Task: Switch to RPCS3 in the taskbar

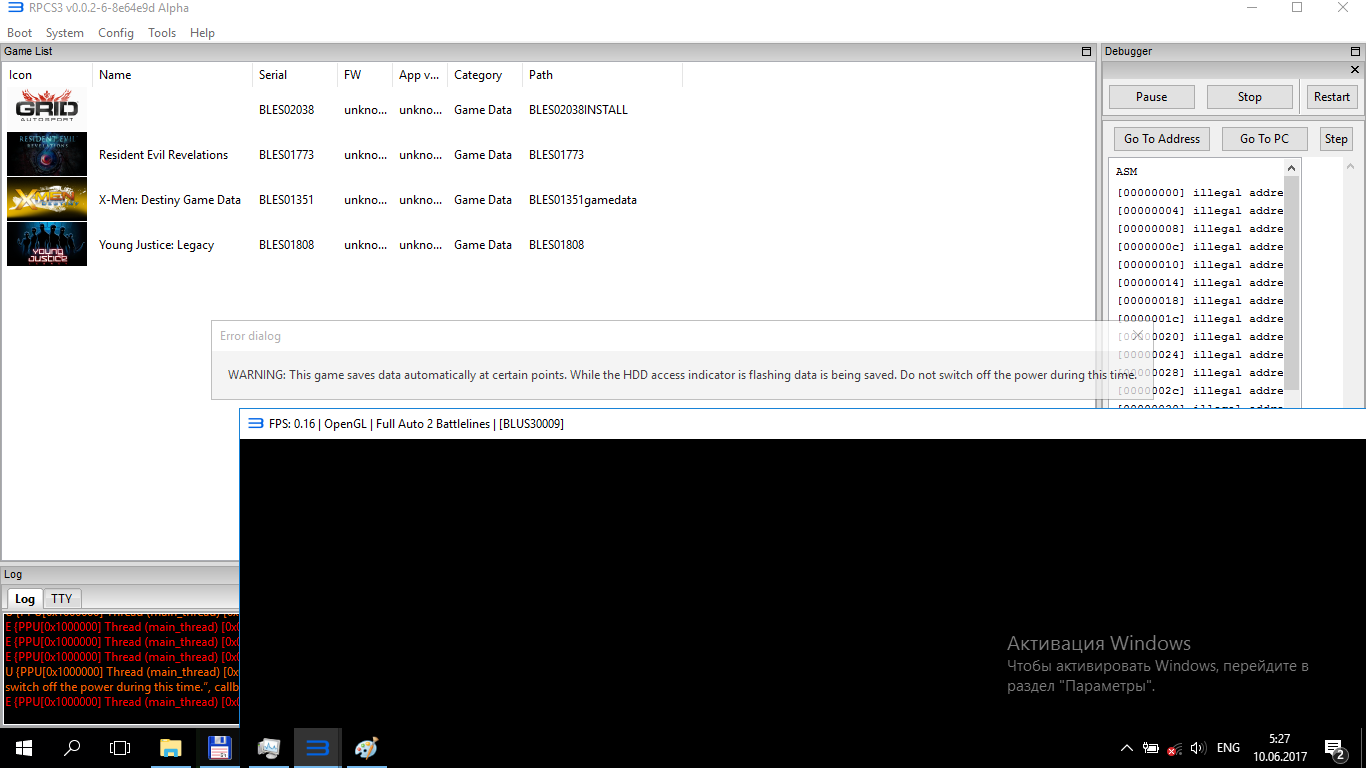Action: click(x=318, y=748)
